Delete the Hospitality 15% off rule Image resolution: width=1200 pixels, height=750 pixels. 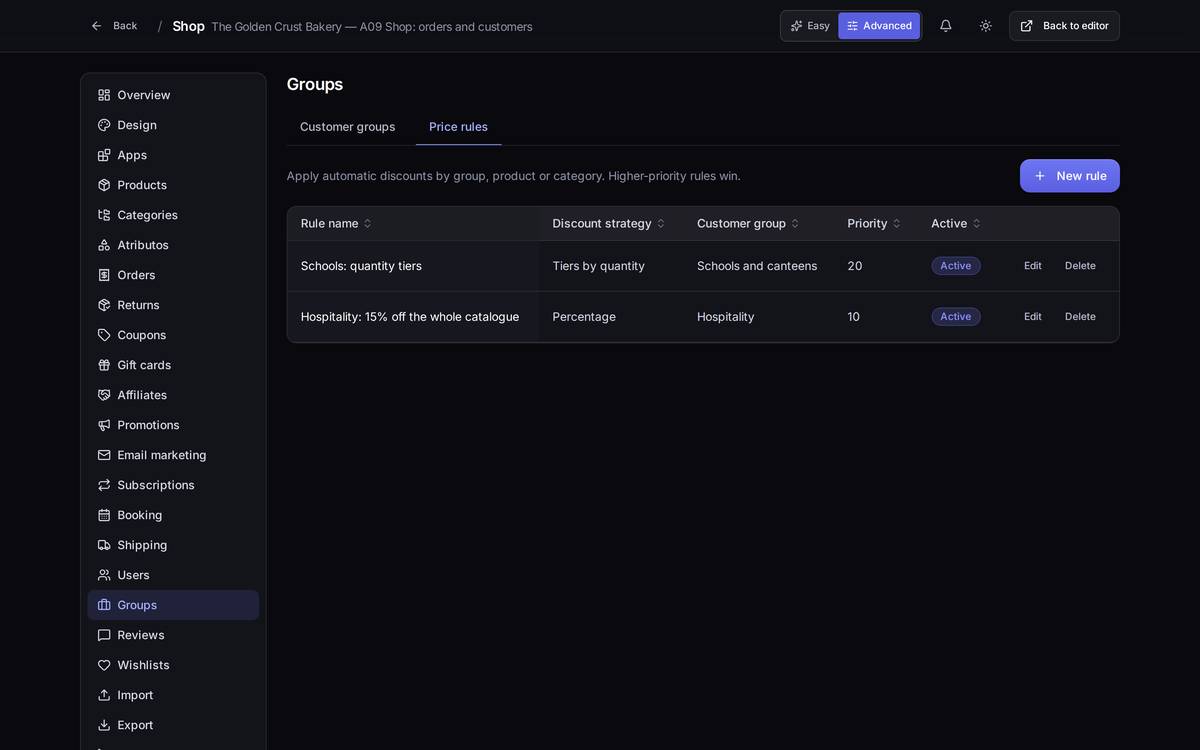[x=1080, y=317]
